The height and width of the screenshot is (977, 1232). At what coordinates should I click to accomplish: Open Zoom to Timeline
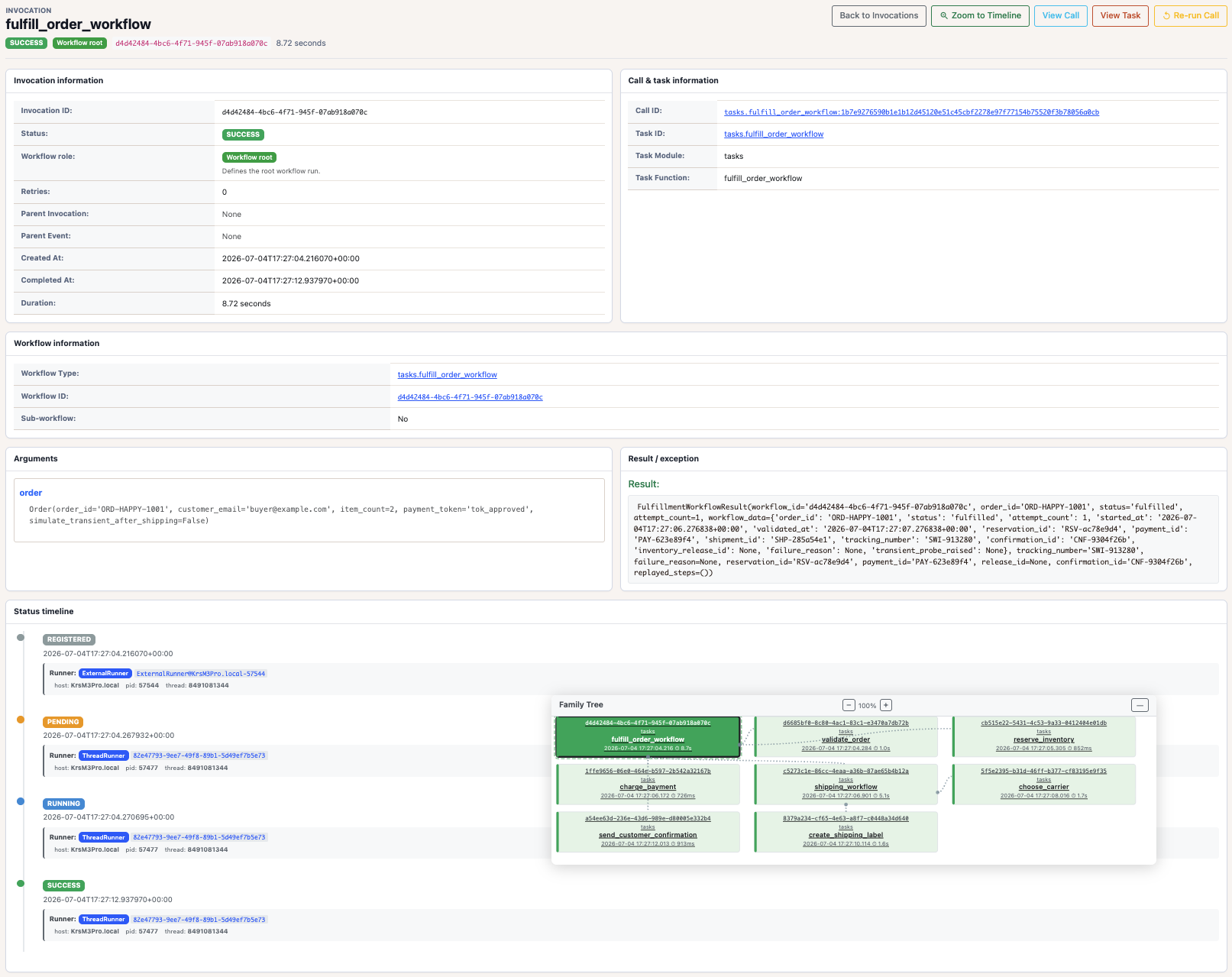coord(981,16)
